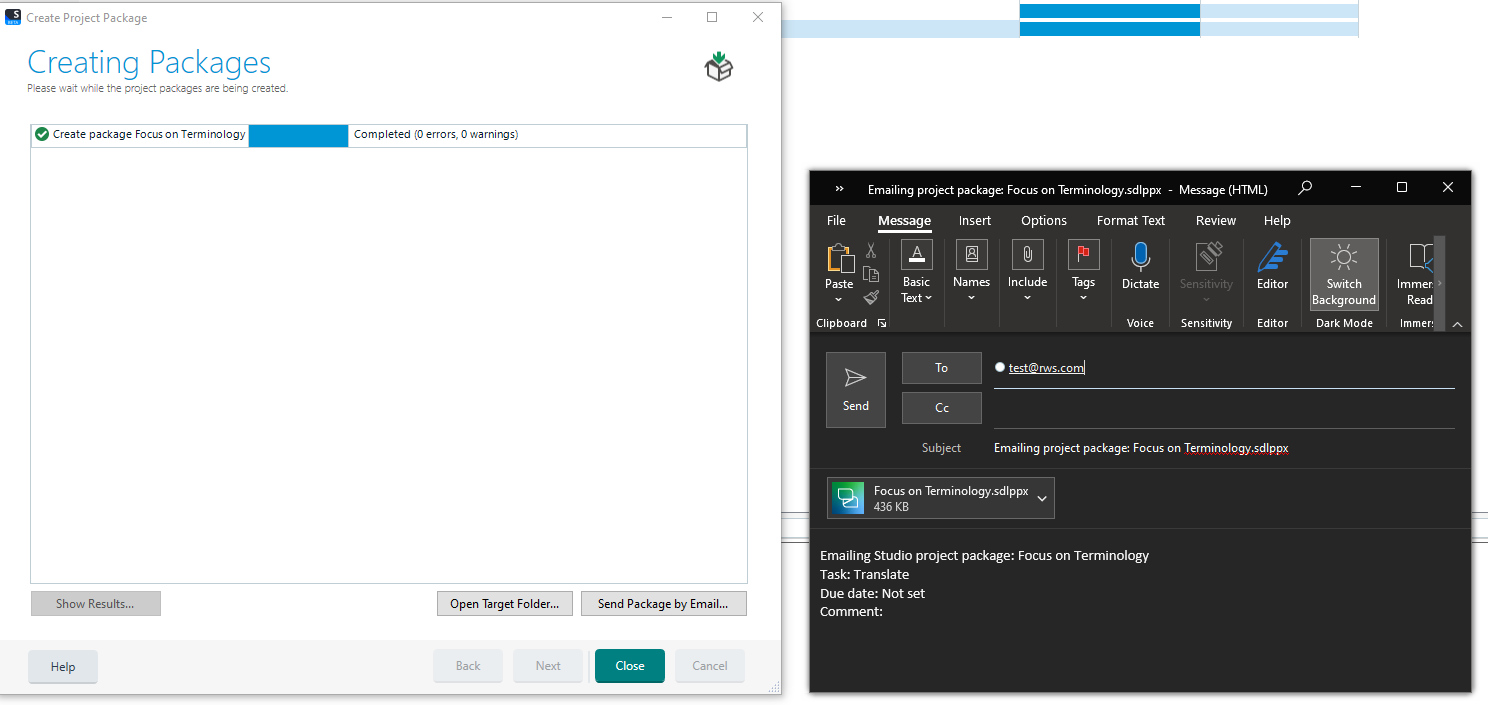The height and width of the screenshot is (705, 1488).
Task: Click the Comment line in the email body
Action: [851, 611]
